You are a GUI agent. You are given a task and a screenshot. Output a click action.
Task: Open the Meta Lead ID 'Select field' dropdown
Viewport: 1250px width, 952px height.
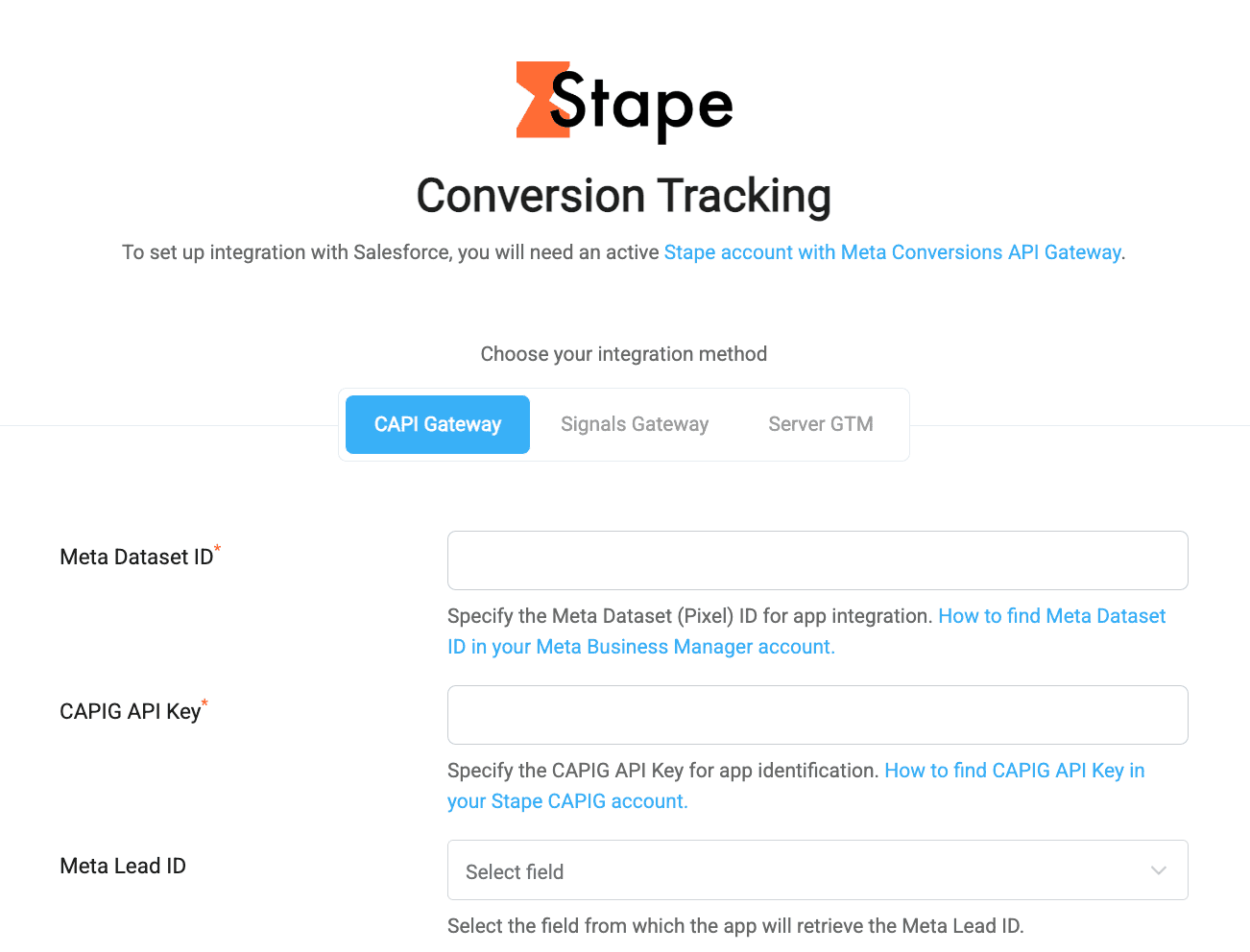pos(797,870)
